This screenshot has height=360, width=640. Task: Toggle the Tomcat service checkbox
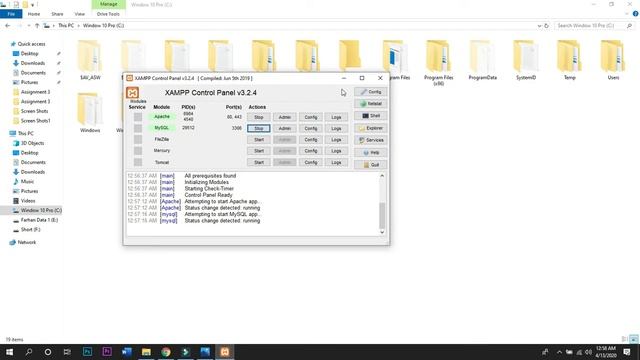pos(138,162)
